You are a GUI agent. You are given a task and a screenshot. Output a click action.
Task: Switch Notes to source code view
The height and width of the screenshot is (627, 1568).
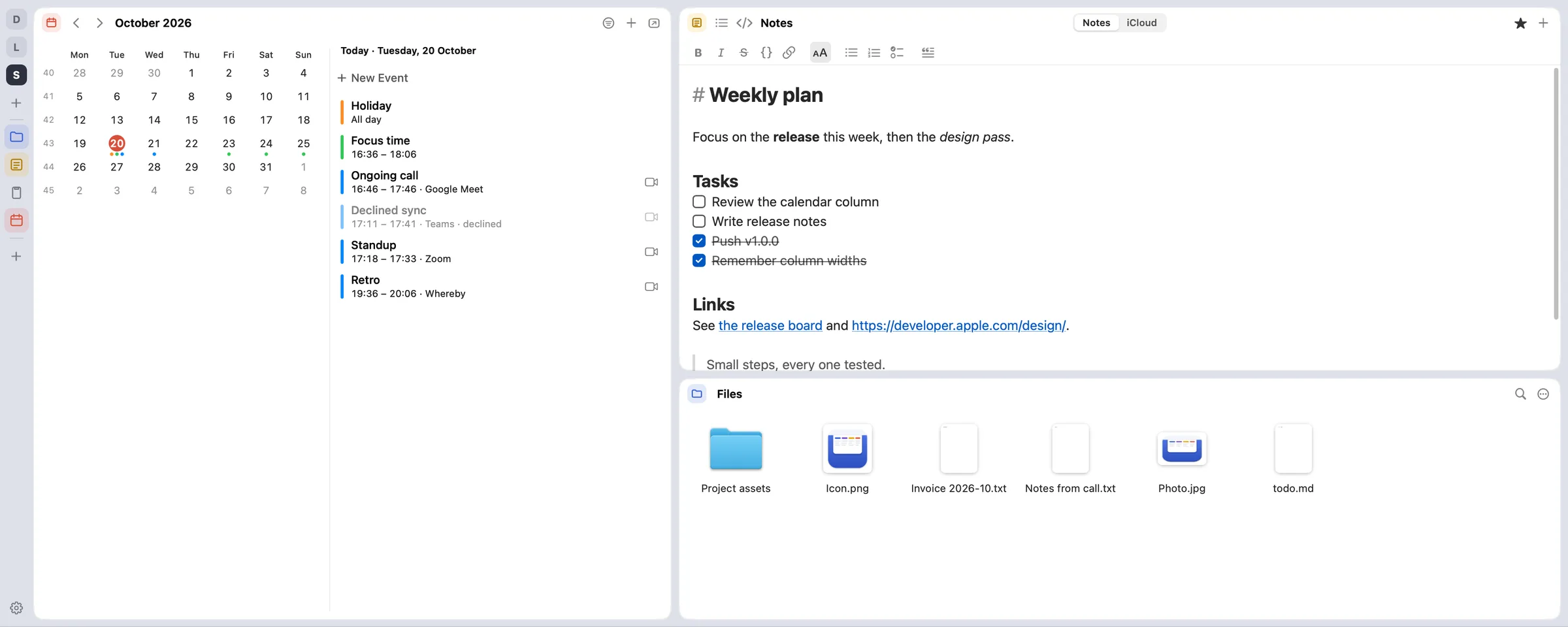click(744, 23)
